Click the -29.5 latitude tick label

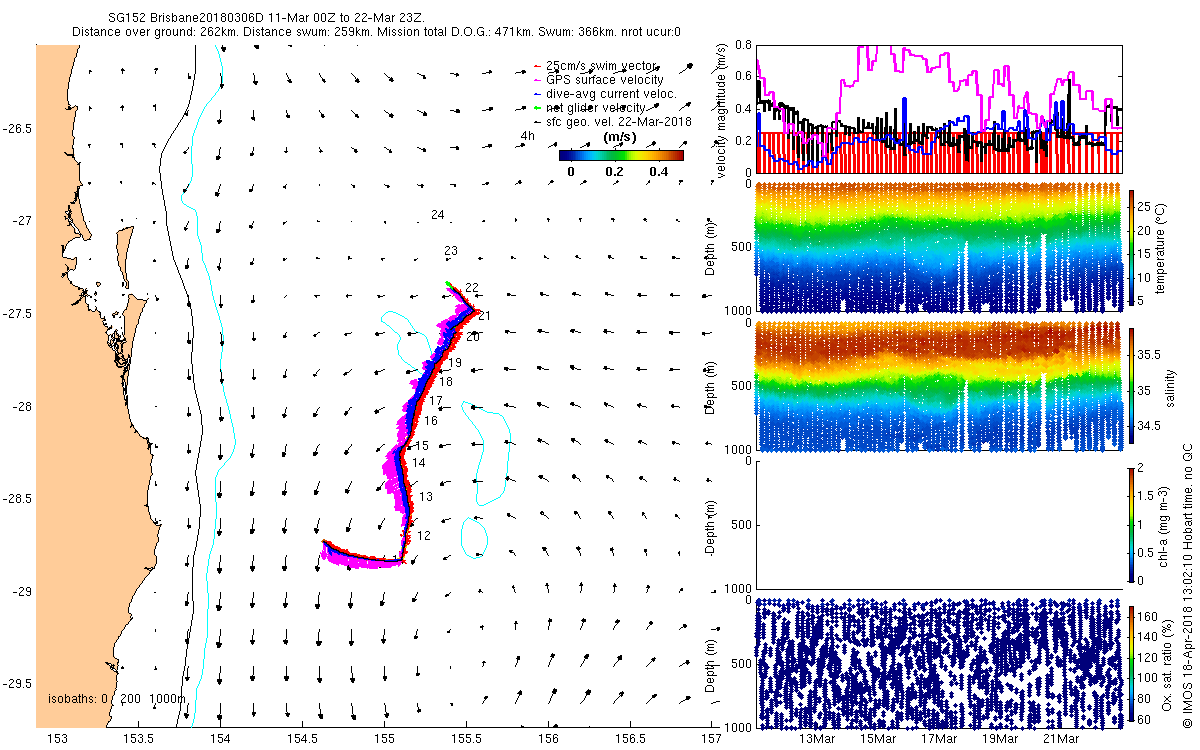(x=17, y=684)
